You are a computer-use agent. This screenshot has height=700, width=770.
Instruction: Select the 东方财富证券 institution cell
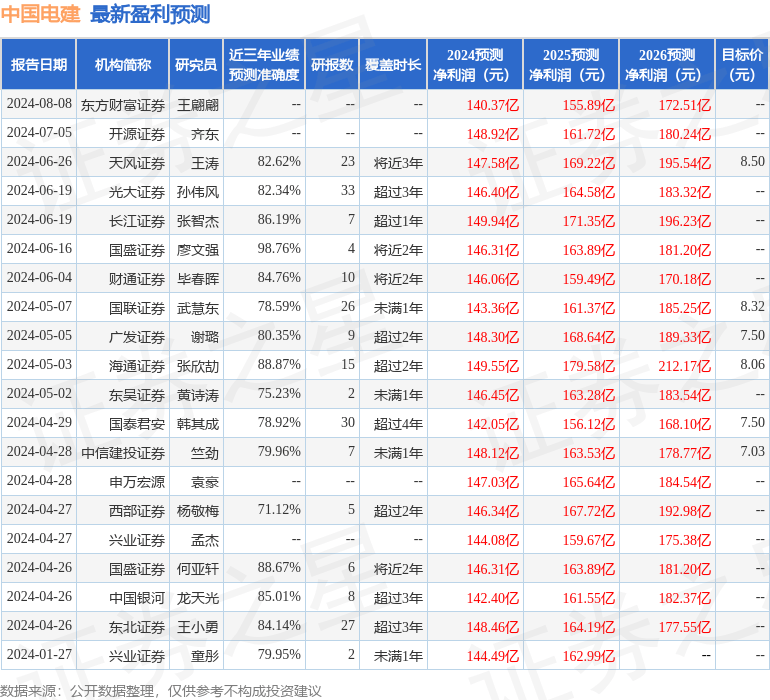point(123,105)
